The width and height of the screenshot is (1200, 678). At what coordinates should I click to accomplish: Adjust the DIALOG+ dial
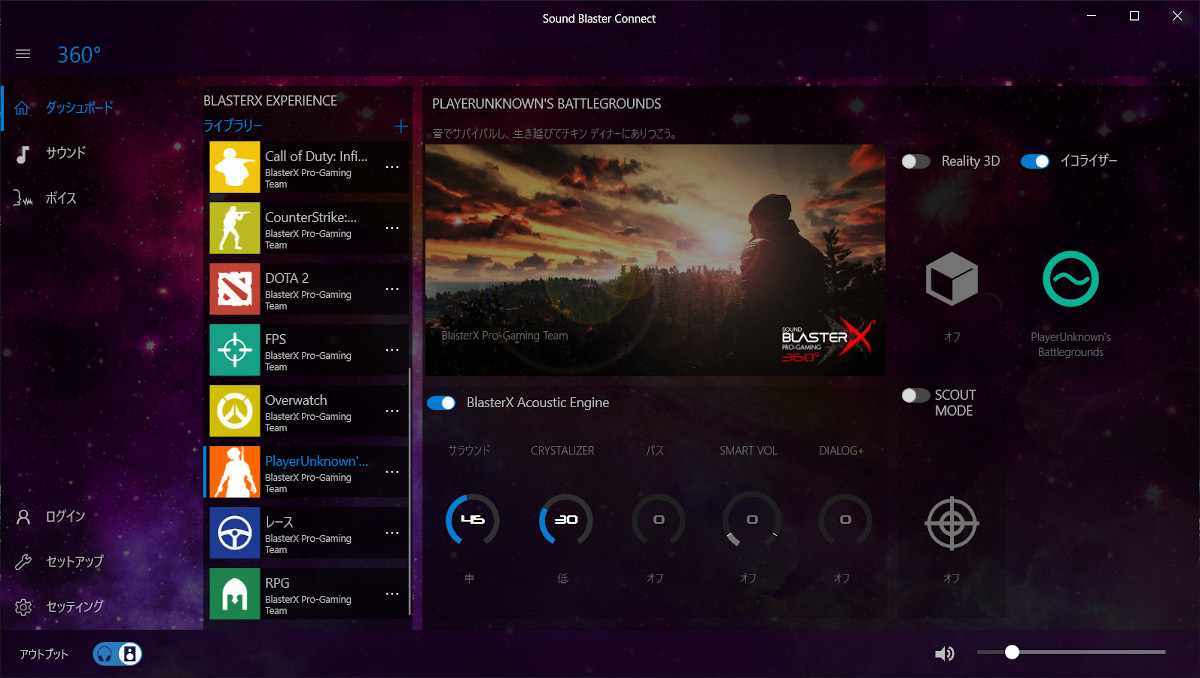click(x=845, y=520)
